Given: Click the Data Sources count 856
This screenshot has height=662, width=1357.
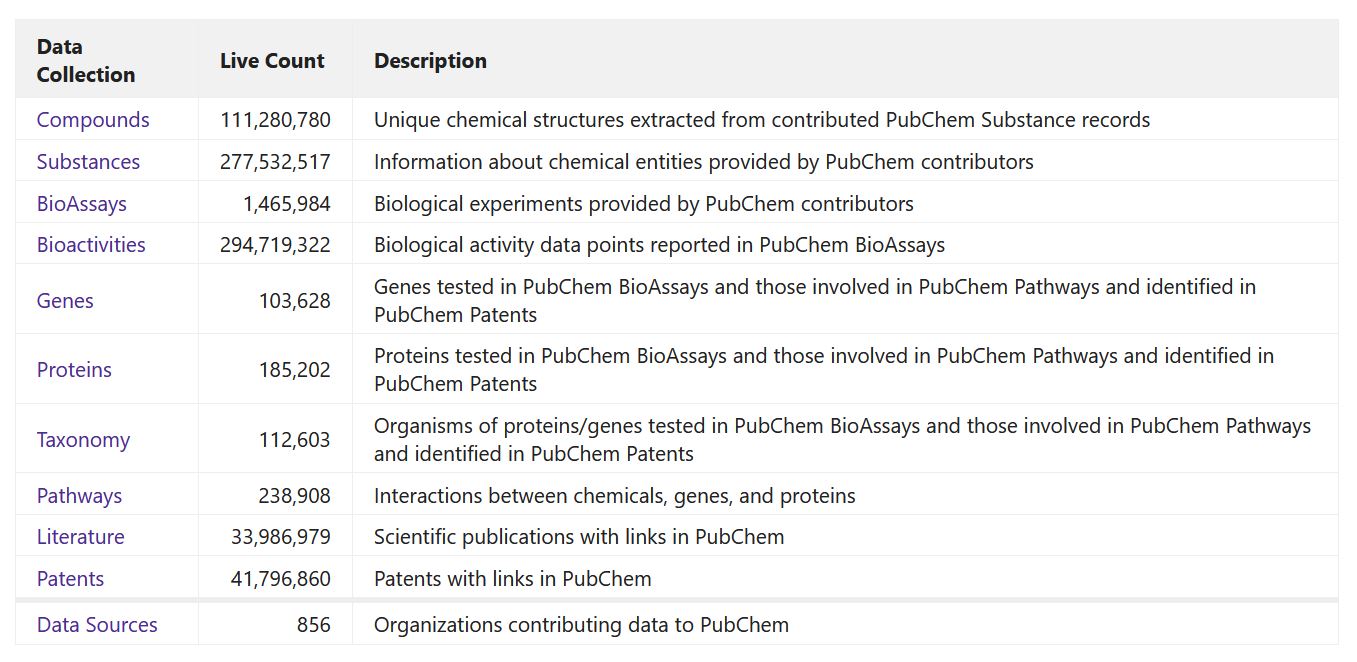Looking at the screenshot, I should (313, 625).
